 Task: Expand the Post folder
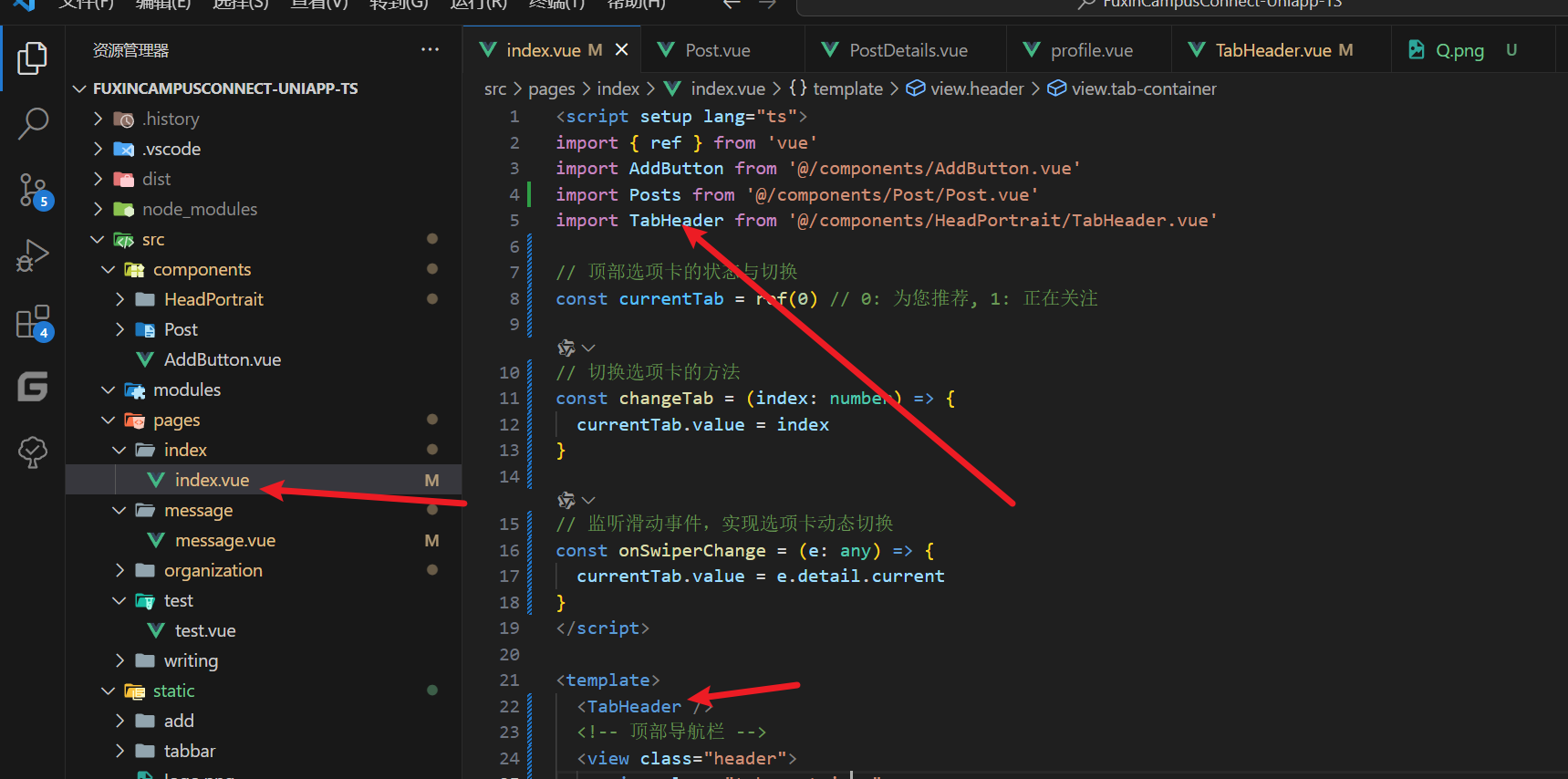click(119, 329)
